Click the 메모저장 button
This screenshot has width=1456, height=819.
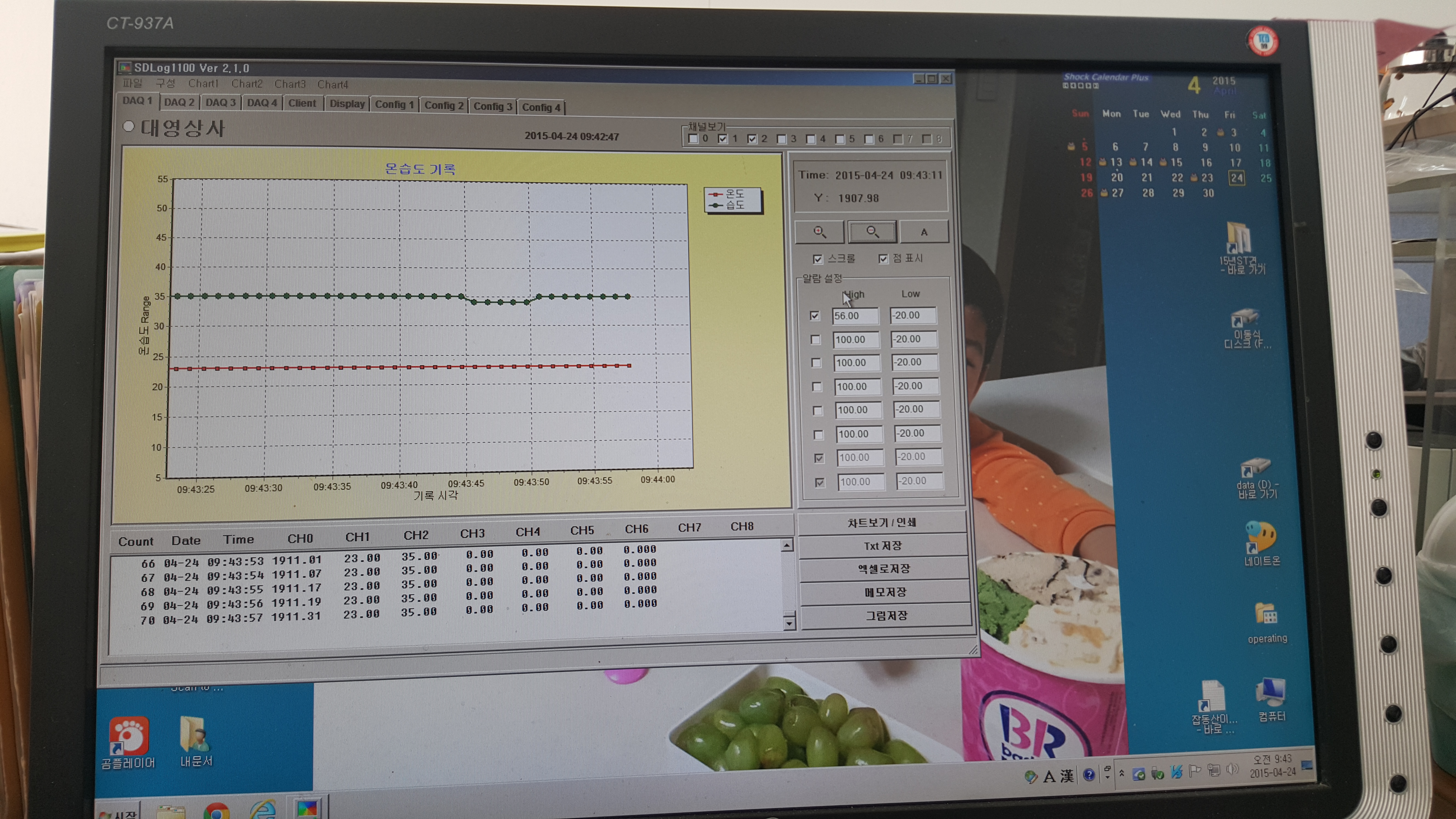click(x=885, y=592)
